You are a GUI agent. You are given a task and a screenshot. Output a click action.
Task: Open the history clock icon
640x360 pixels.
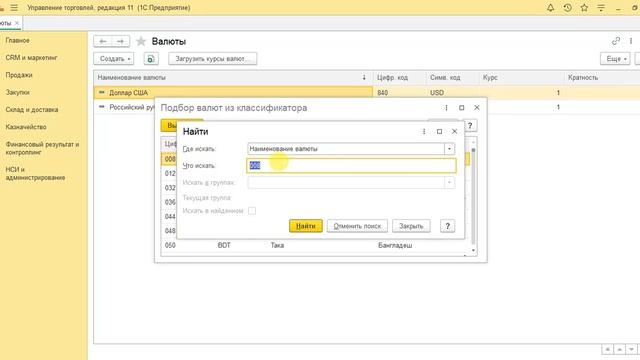point(567,7)
